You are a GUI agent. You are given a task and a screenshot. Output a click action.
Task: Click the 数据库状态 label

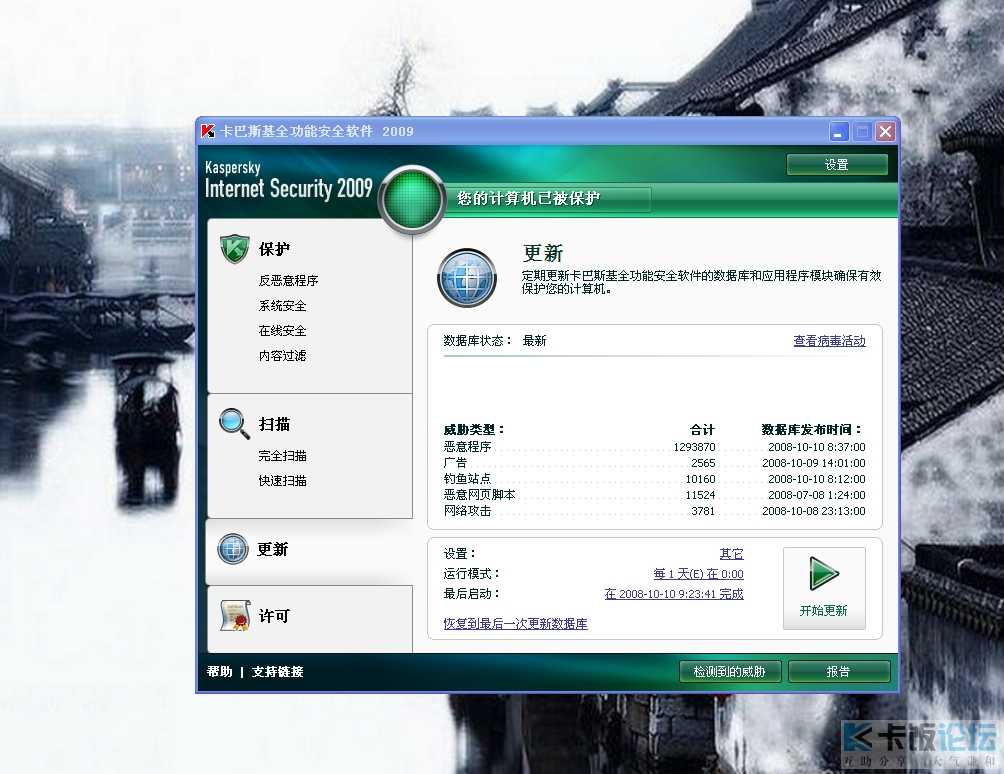tap(477, 341)
